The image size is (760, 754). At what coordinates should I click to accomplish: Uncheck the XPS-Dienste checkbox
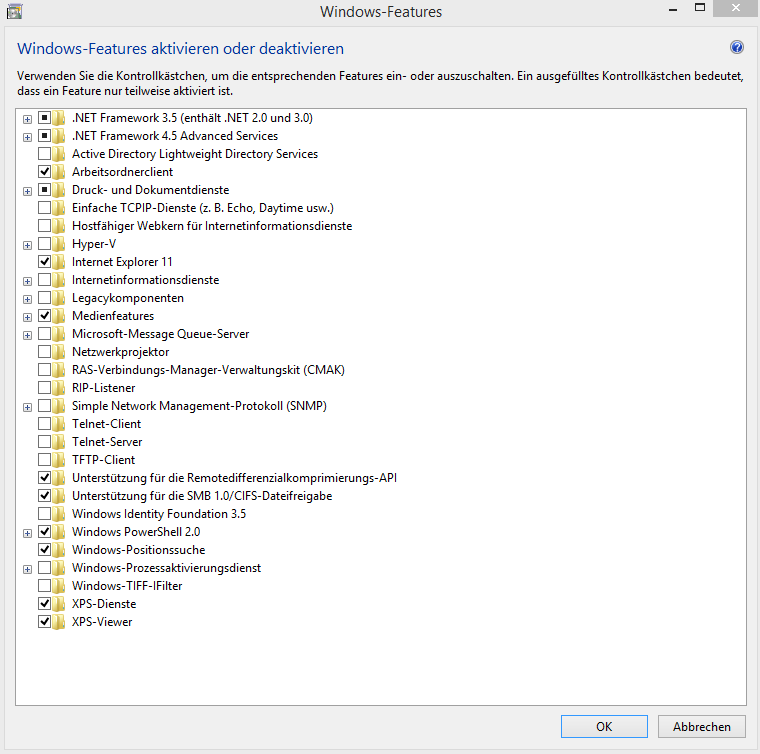click(x=44, y=603)
